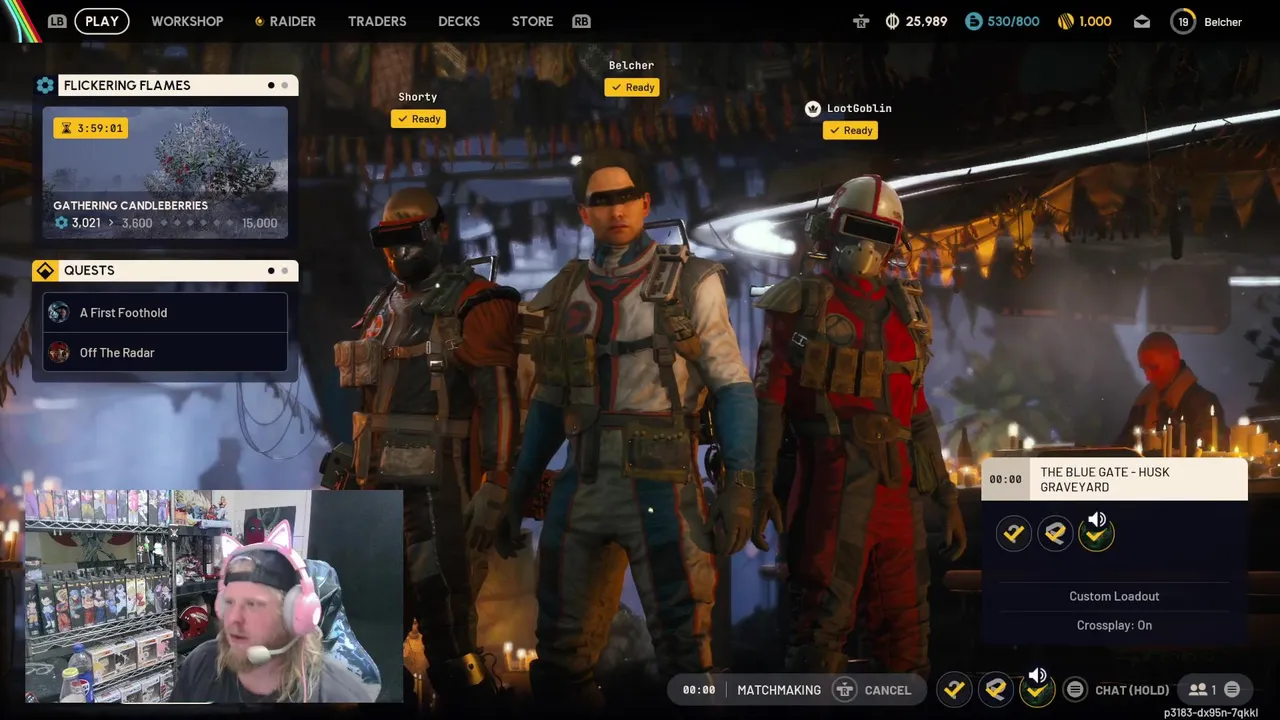Toggle the Crossplay: On setting
The height and width of the screenshot is (720, 1280).
1114,625
